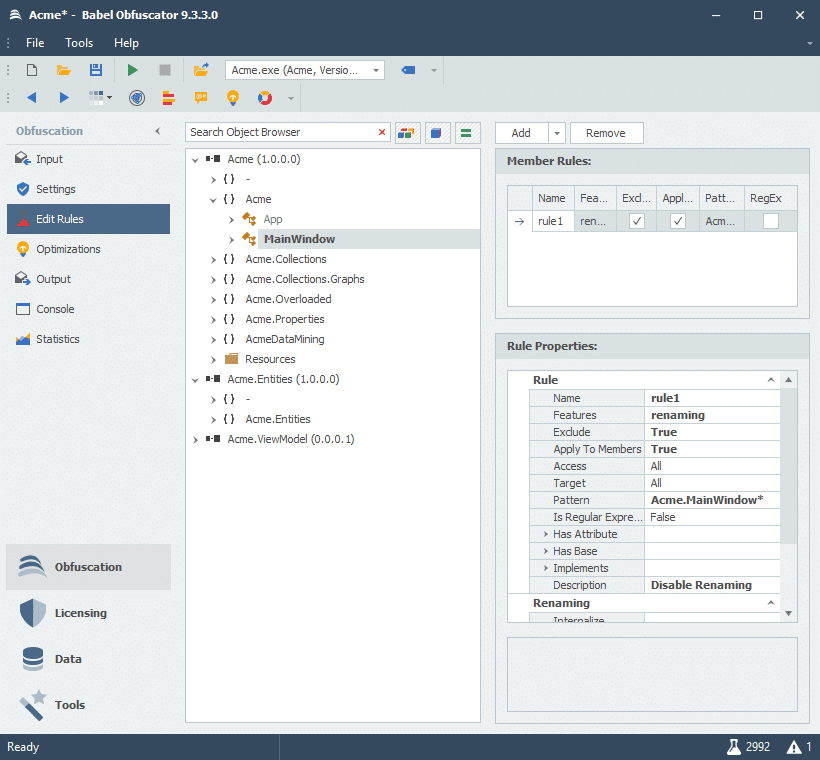The height and width of the screenshot is (760, 820).
Task: Click the Remove button
Action: (x=606, y=133)
